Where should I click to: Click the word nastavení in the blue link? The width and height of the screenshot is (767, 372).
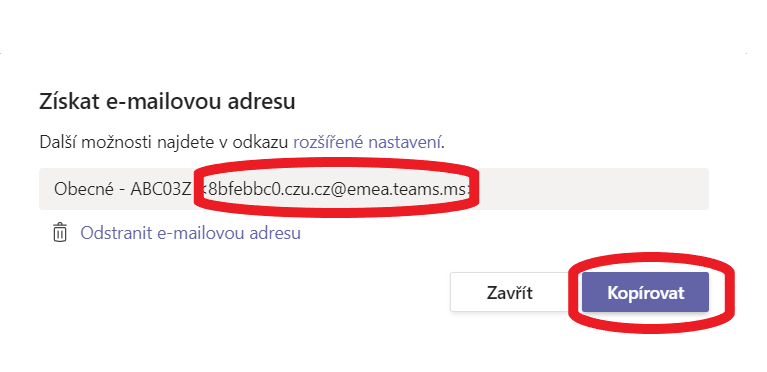405,142
